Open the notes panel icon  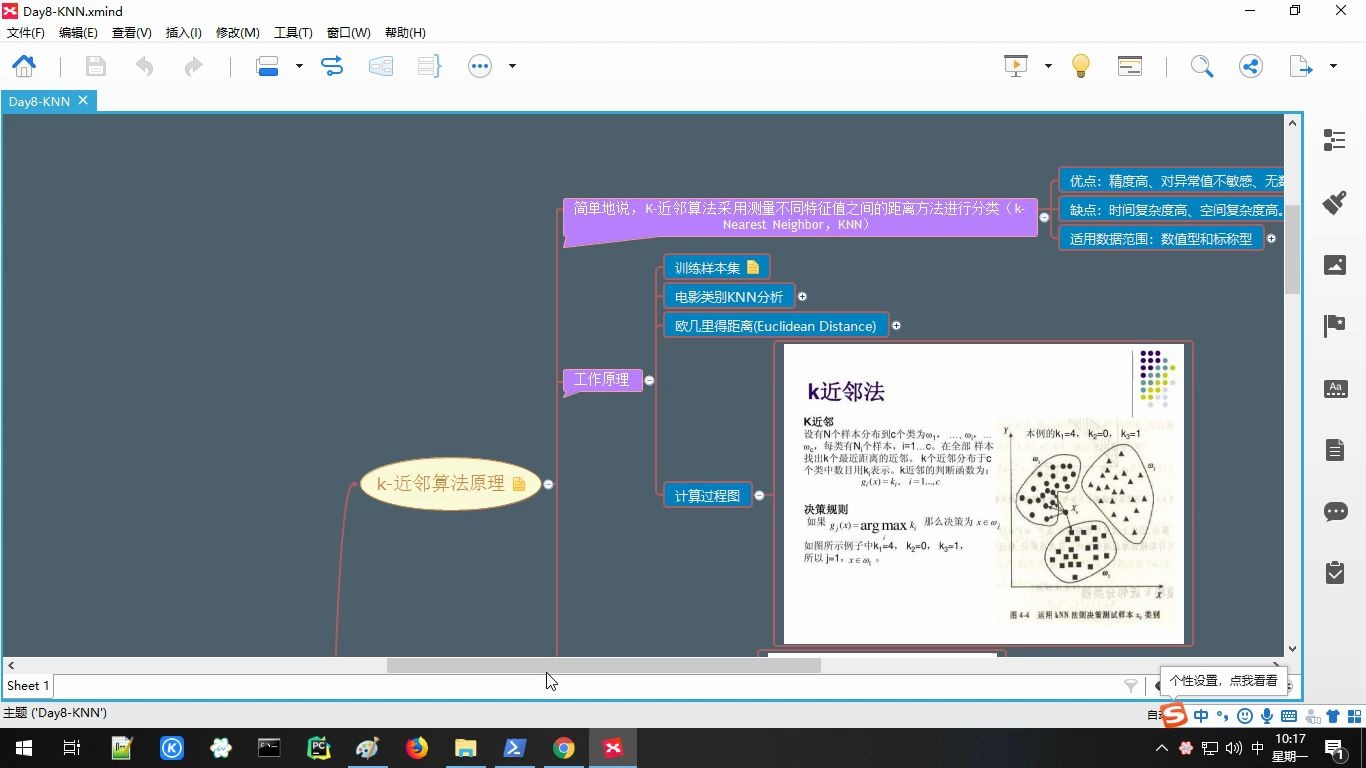(1334, 450)
